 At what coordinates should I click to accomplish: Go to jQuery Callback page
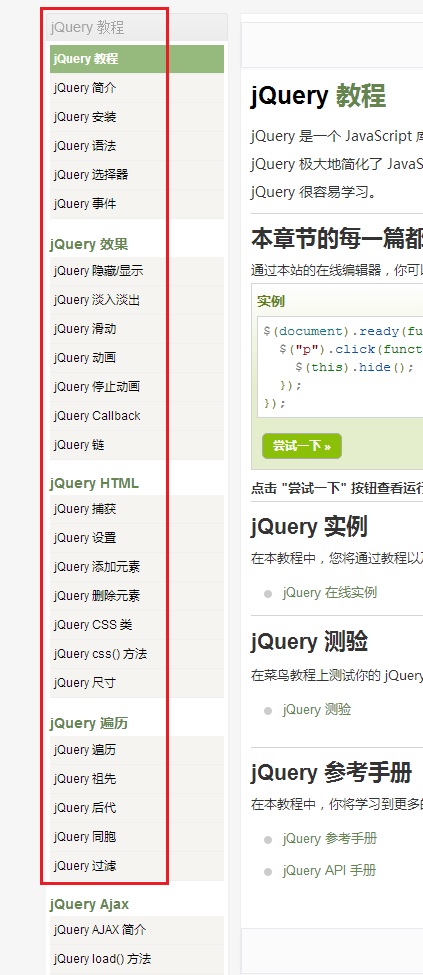point(137,416)
